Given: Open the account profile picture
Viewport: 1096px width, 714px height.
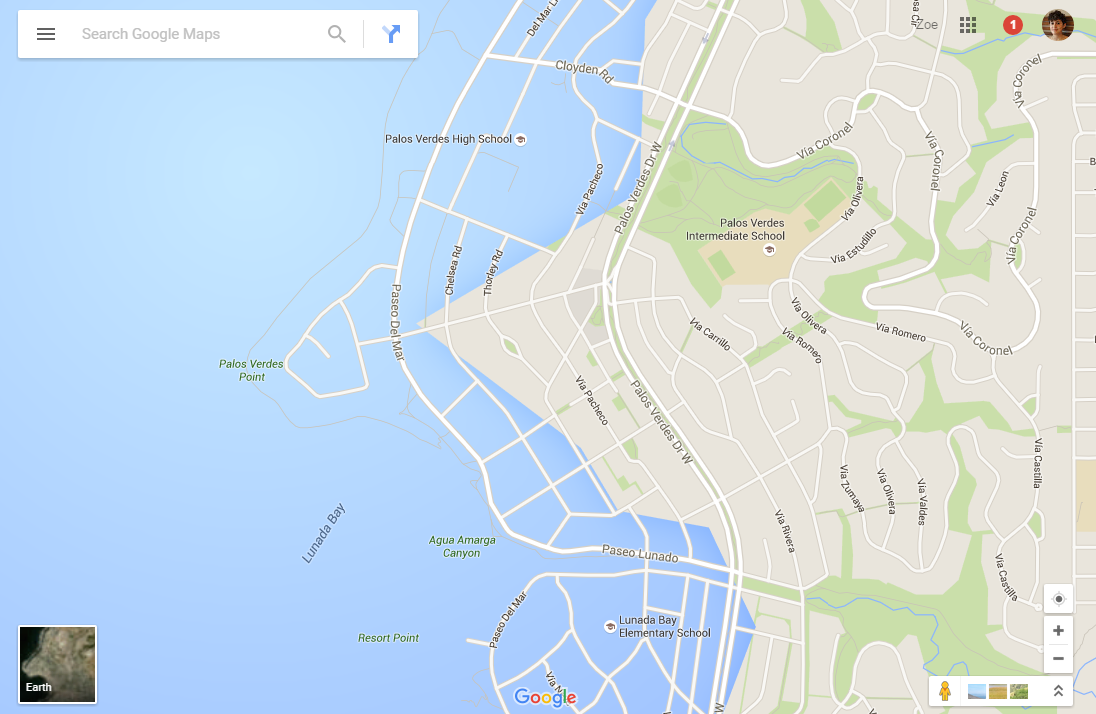Looking at the screenshot, I should point(1057,25).
